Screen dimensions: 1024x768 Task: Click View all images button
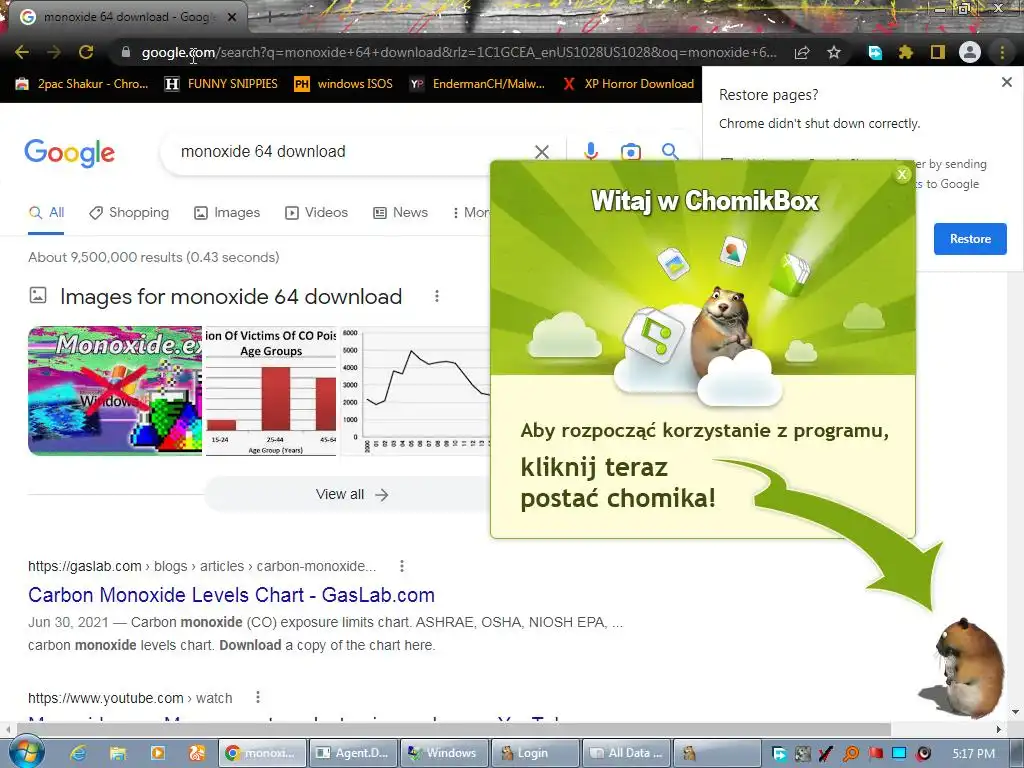click(x=351, y=494)
